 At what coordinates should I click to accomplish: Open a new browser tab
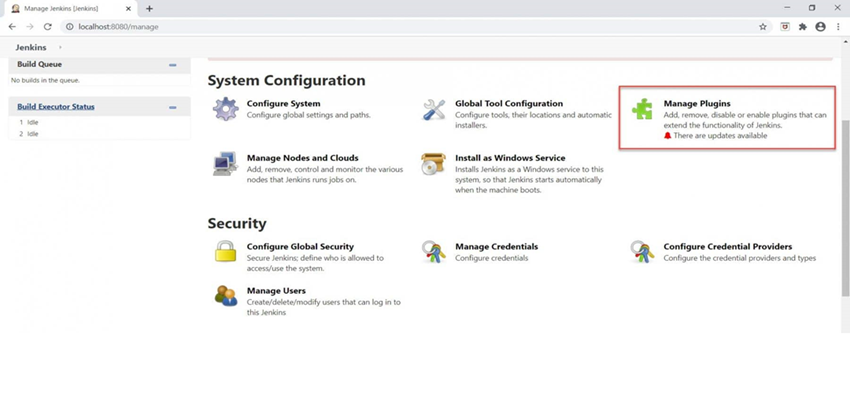coord(149,8)
